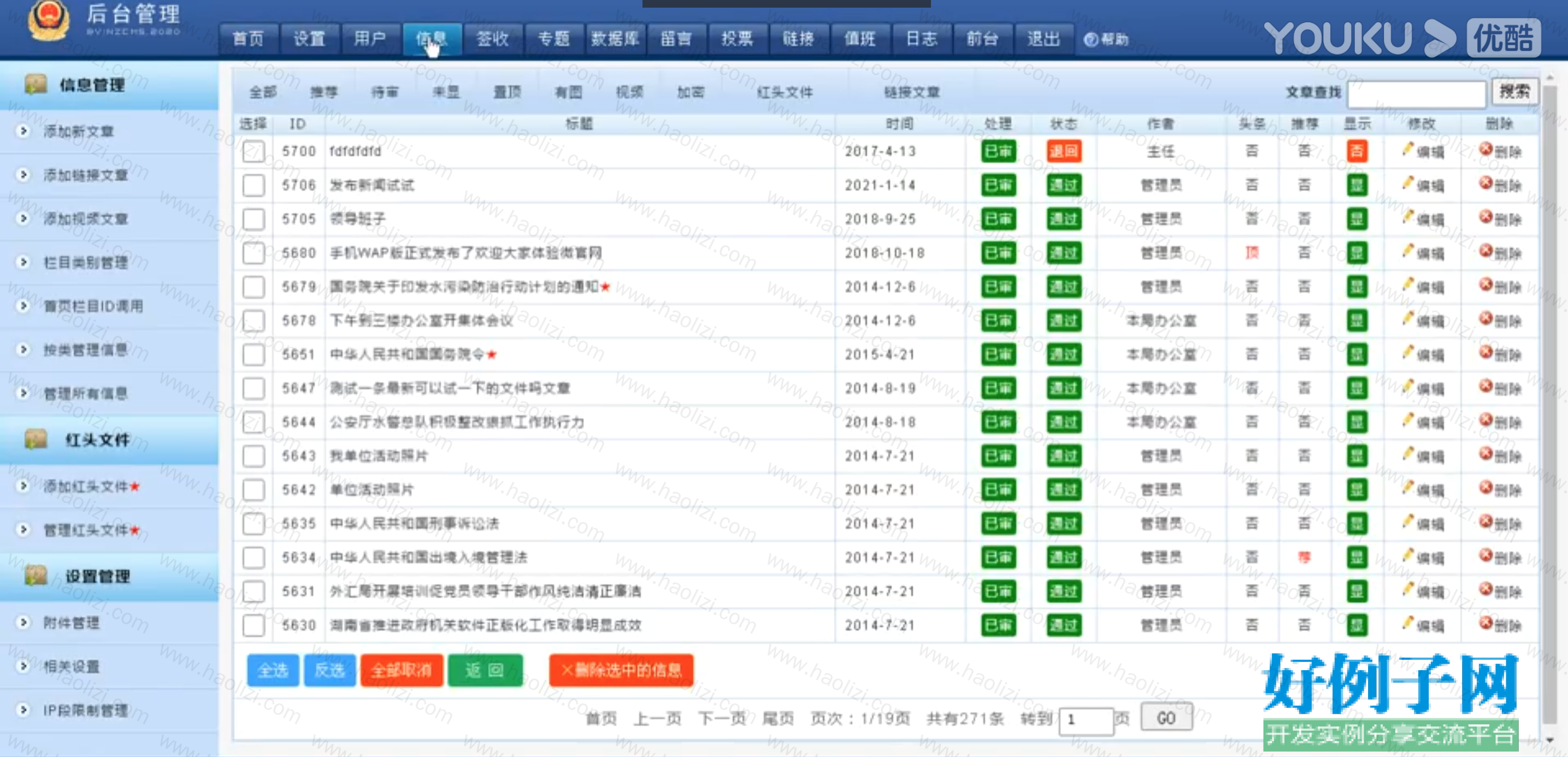Click the orange 全部取消 button

pyautogui.click(x=402, y=670)
